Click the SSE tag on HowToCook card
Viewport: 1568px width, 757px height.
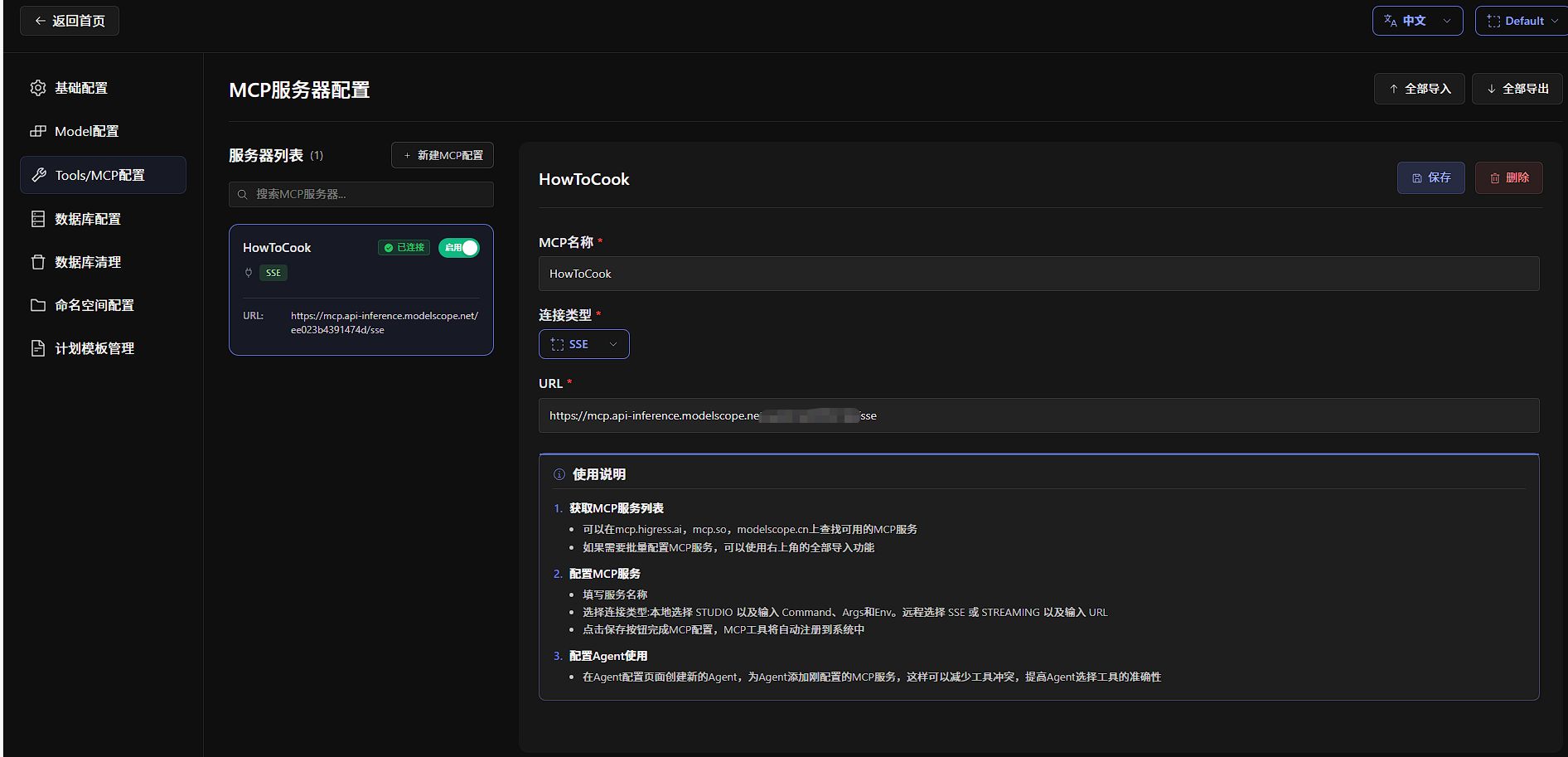[273, 273]
